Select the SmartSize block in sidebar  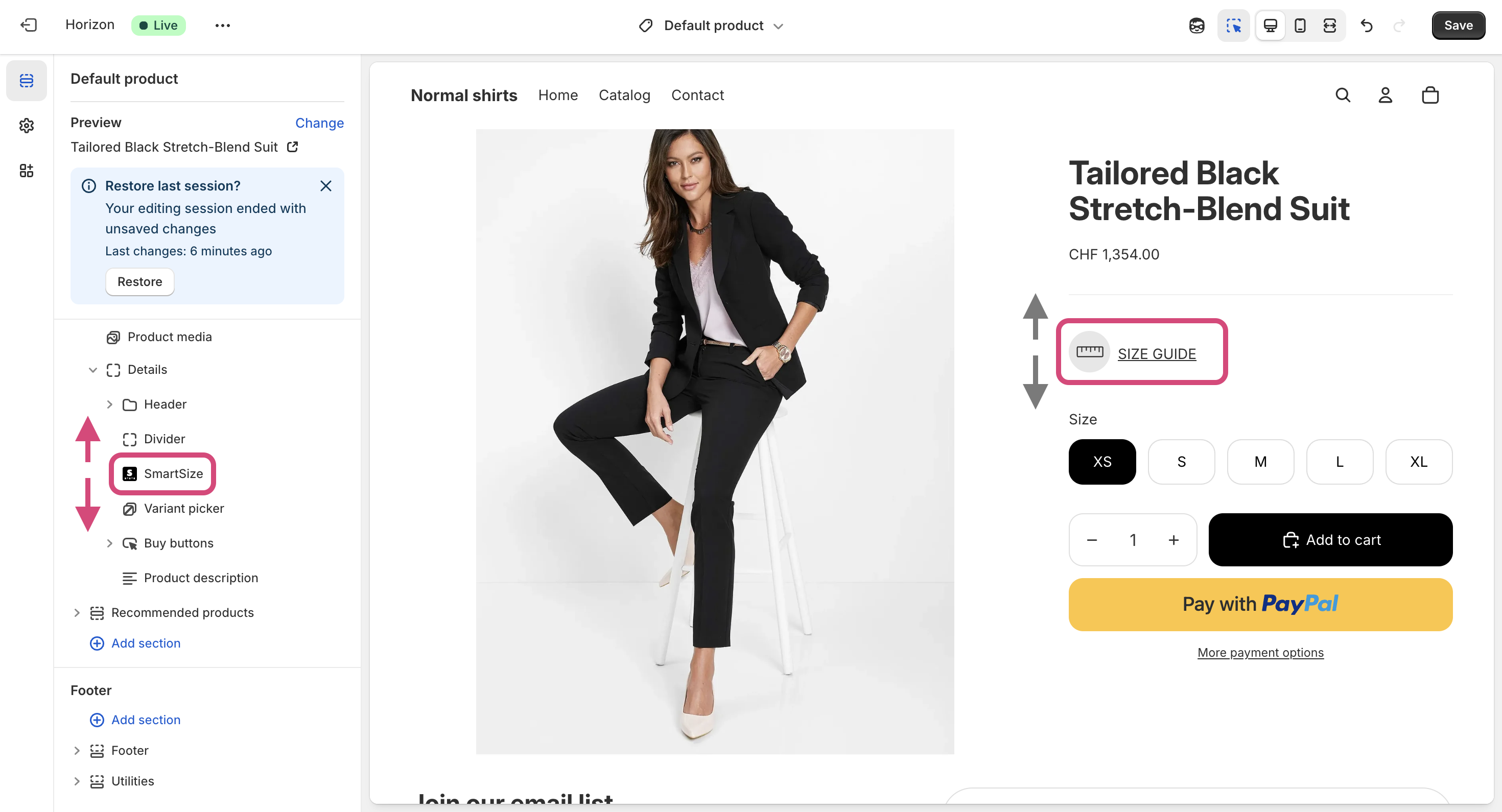173,473
